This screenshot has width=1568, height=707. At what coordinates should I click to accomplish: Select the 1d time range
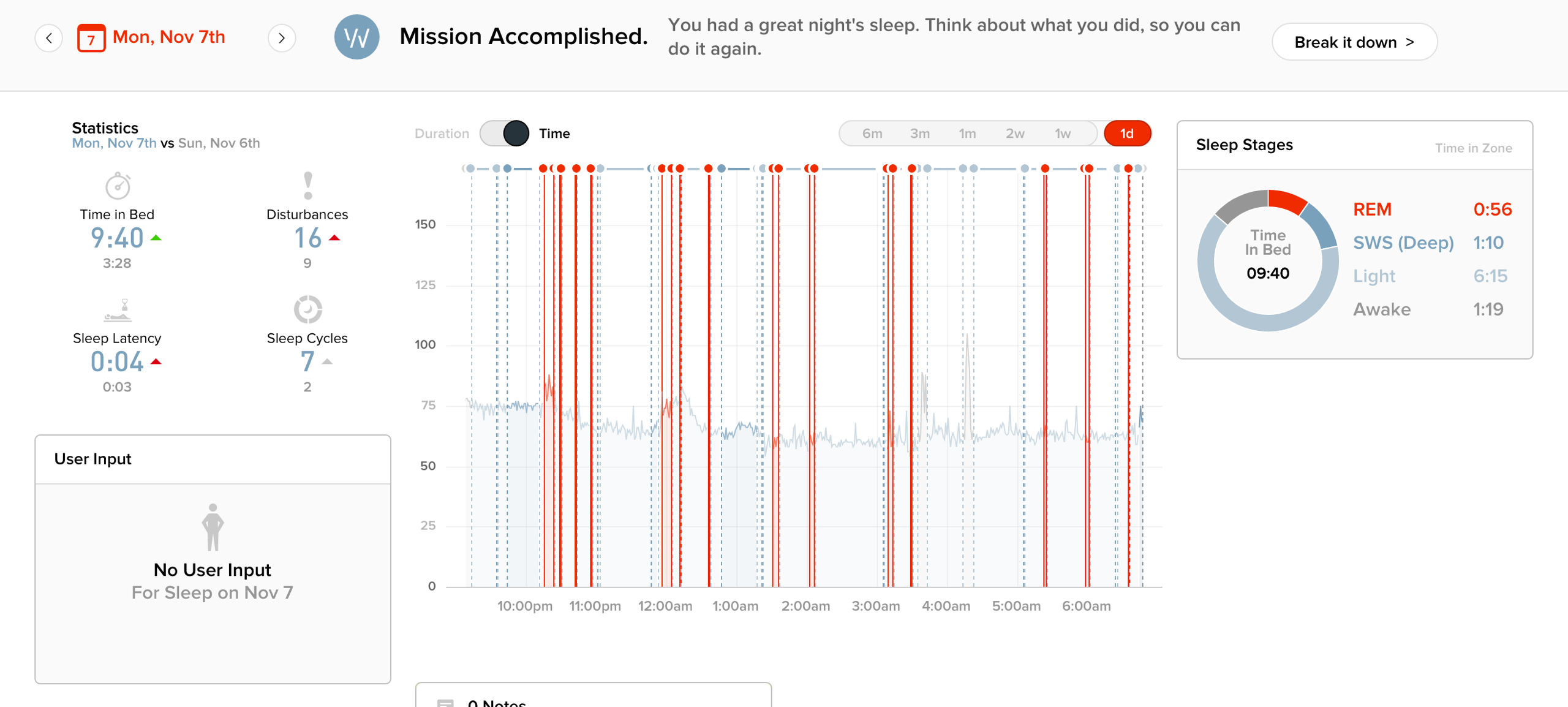[1127, 134]
